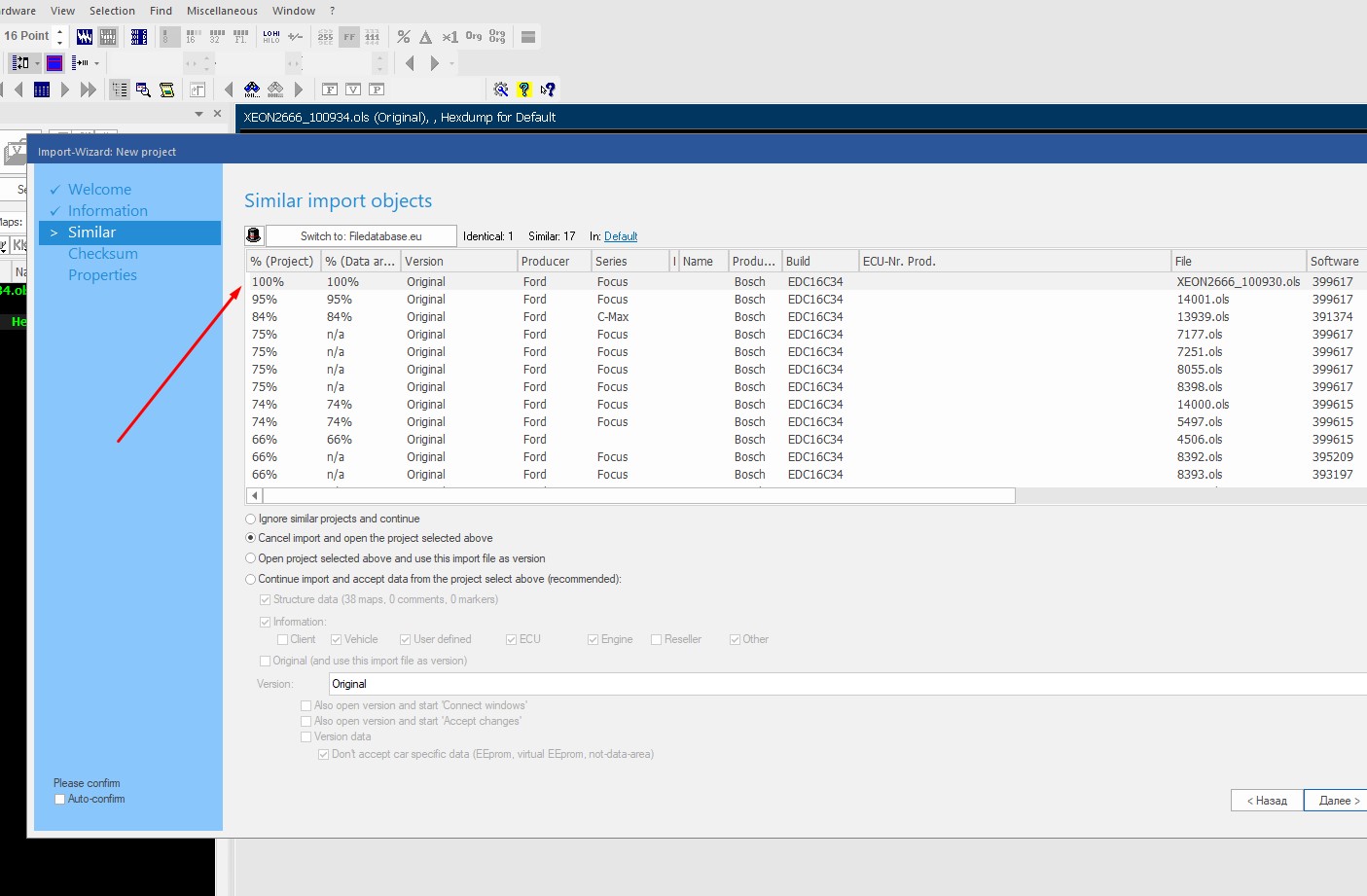This screenshot has height=896, width=1367.
Task: Toggle percent difference display icon
Action: point(404,37)
